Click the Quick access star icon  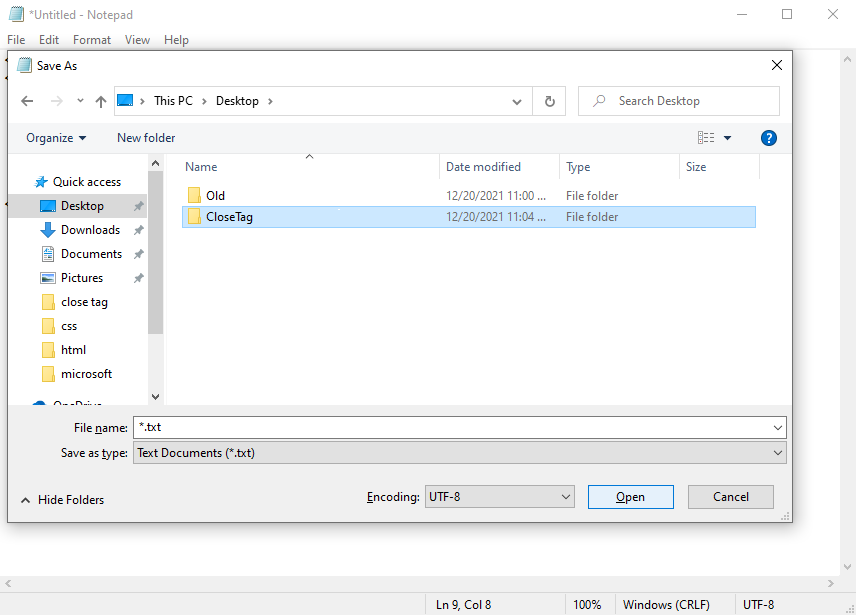click(x=41, y=182)
